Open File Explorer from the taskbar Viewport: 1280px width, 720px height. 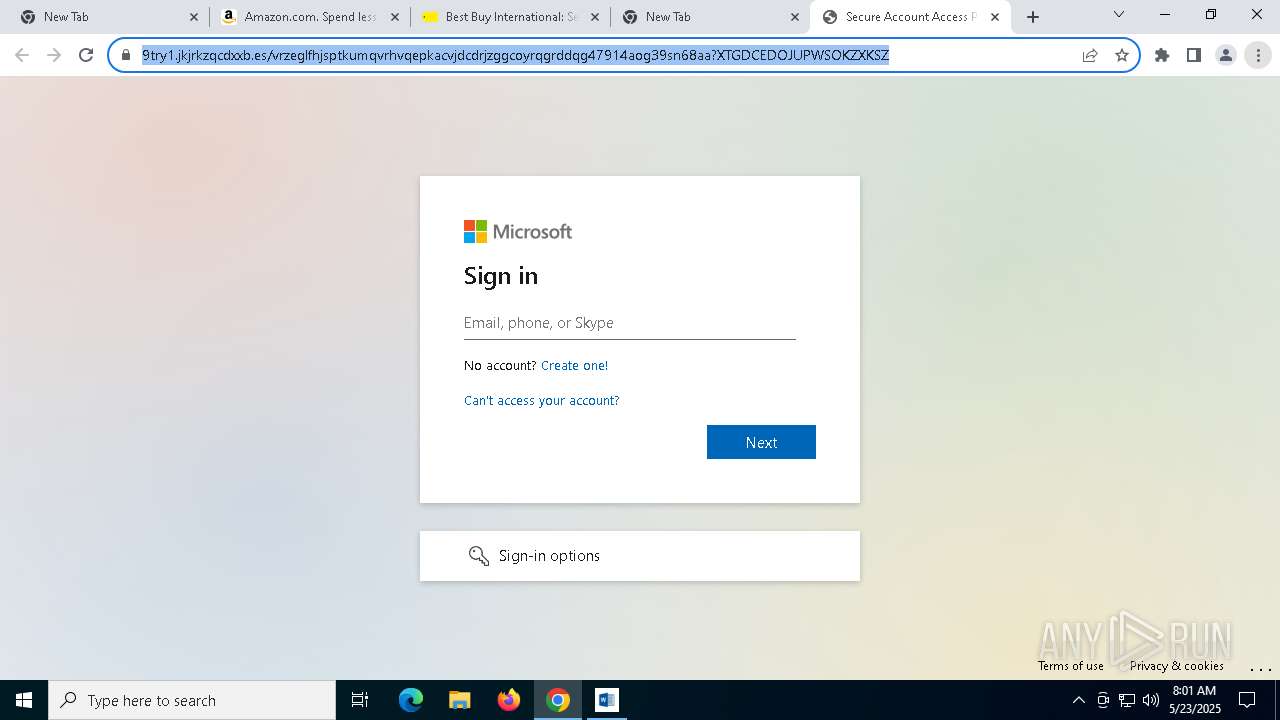(459, 700)
